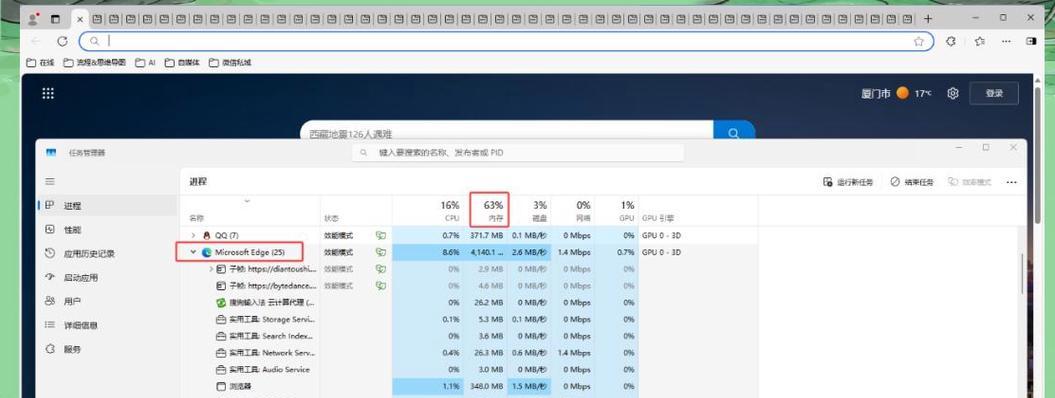The height and width of the screenshot is (398, 1055).
Task: Click the 效率模式 button in toolbar
Action: (970, 182)
